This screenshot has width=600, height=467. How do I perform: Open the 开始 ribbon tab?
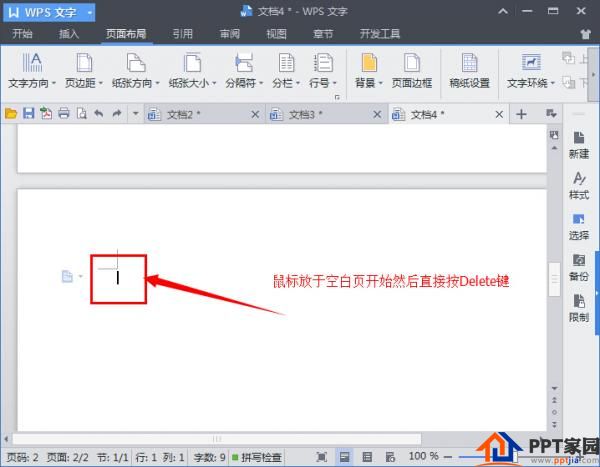click(22, 34)
